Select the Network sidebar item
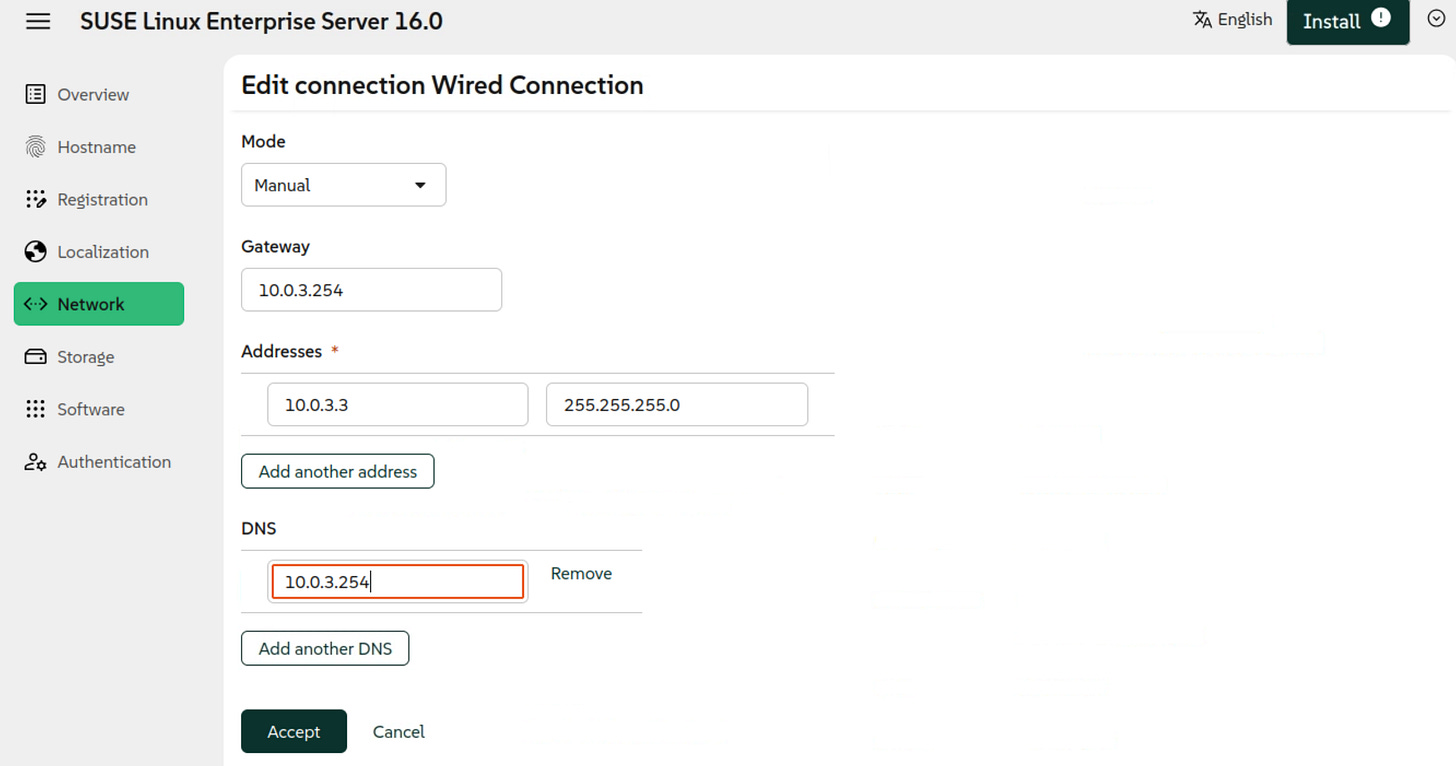 (99, 304)
